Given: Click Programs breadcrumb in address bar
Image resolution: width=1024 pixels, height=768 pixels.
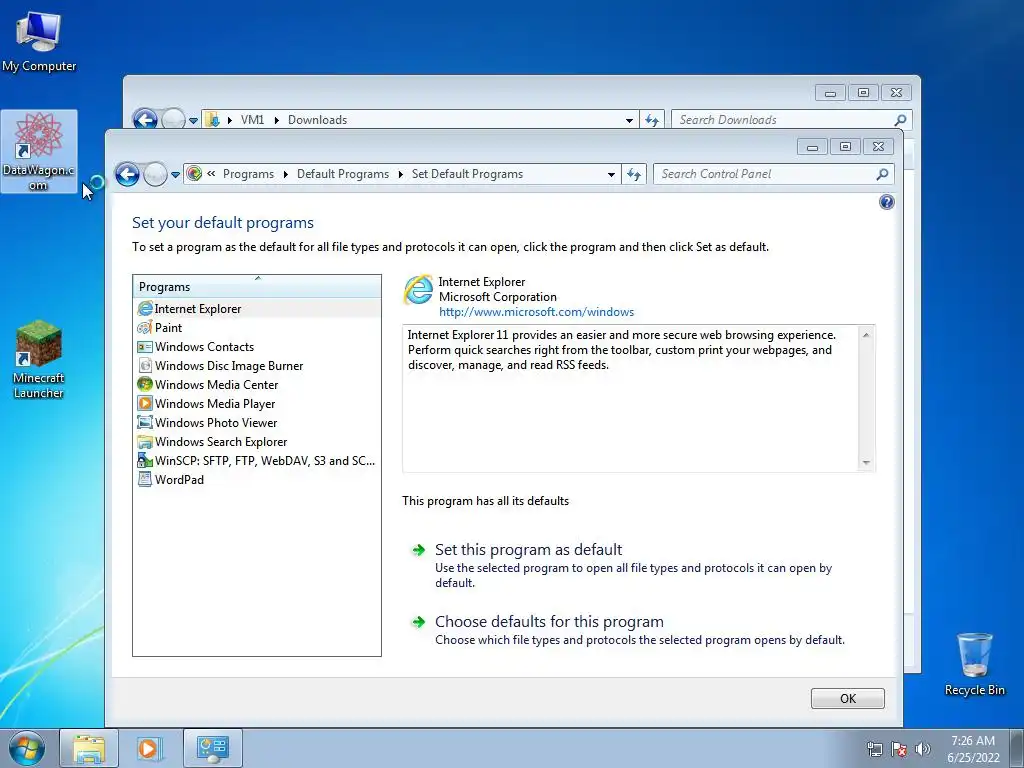Looking at the screenshot, I should (x=248, y=174).
